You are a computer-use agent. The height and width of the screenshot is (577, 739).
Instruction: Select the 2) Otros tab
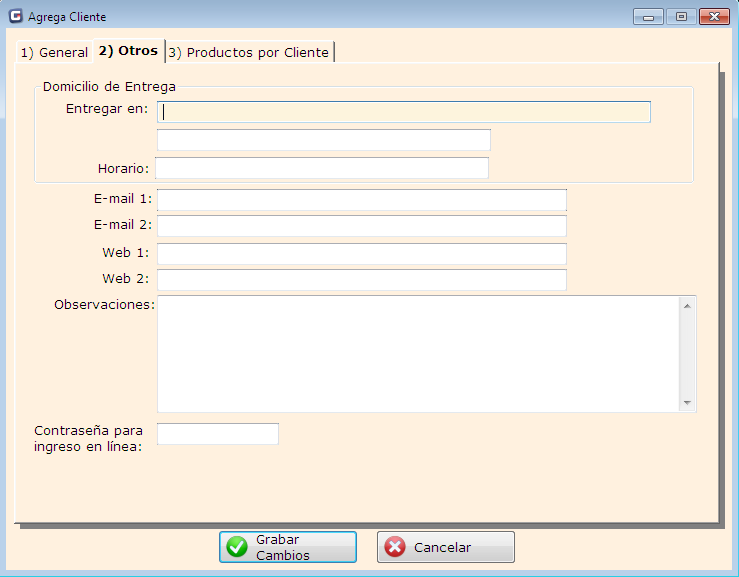point(128,51)
